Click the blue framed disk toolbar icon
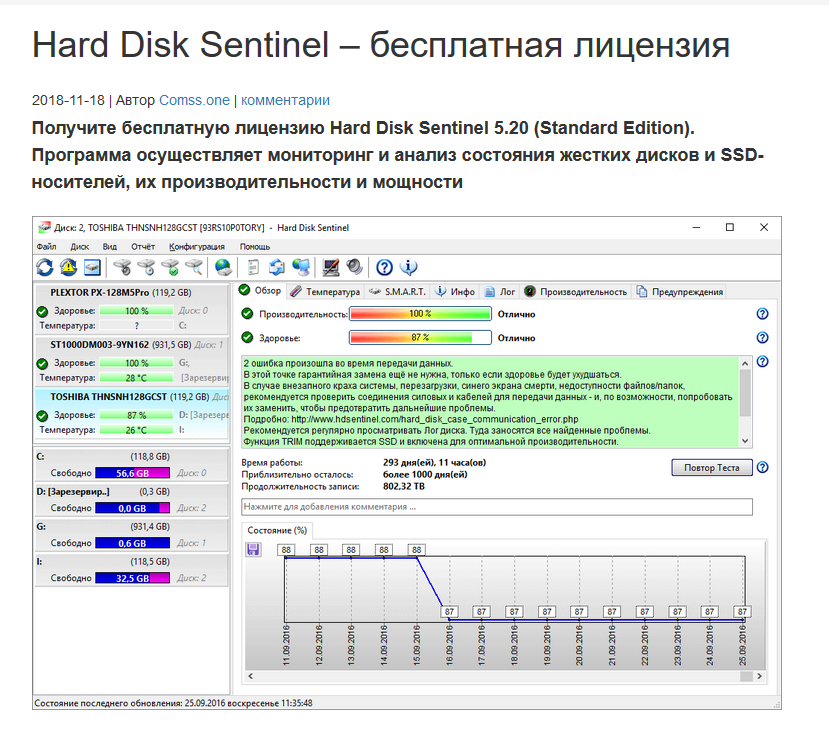The image size is (829, 734). tap(92, 268)
